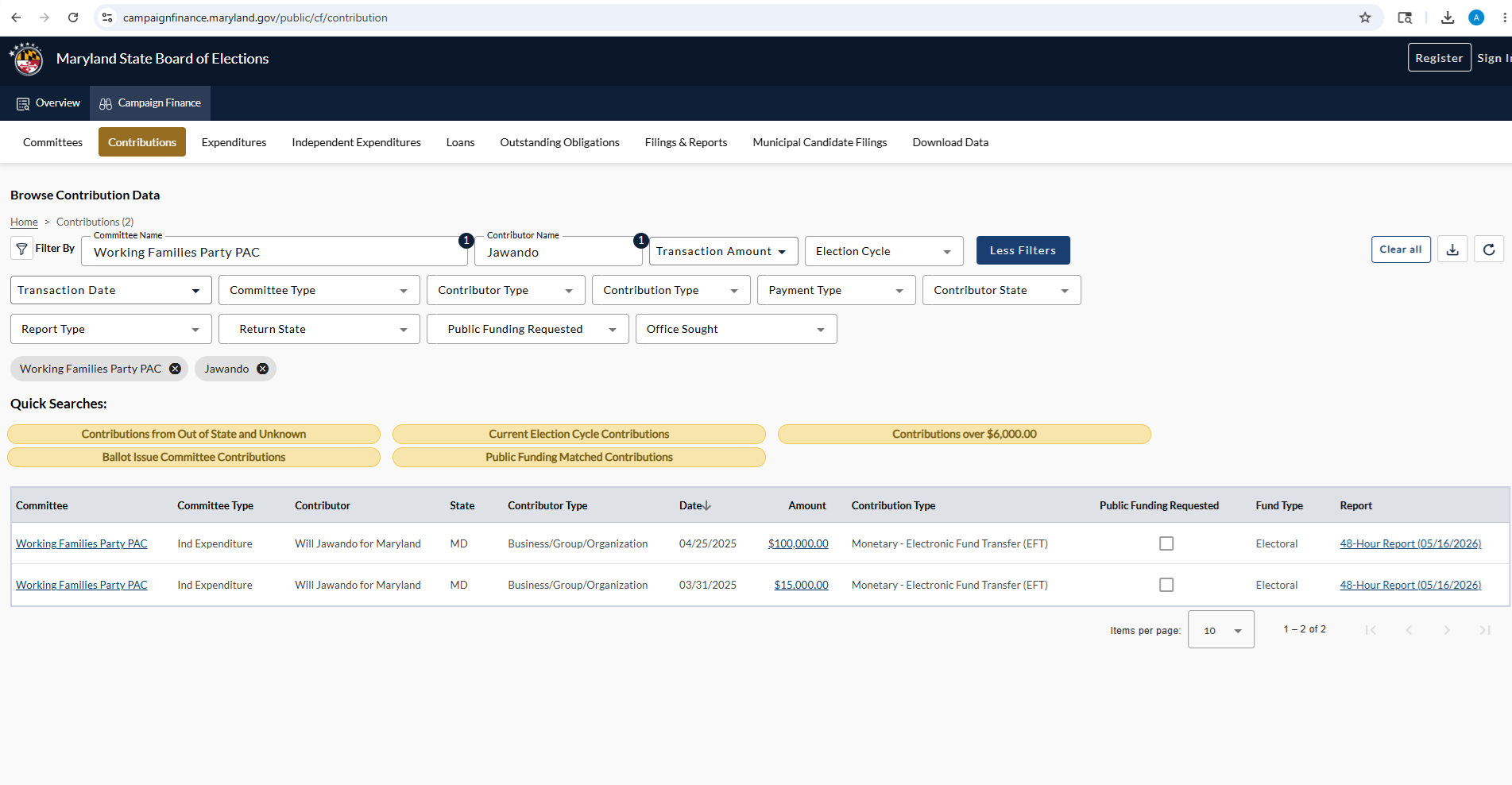Open the Committees tab

pyautogui.click(x=52, y=142)
